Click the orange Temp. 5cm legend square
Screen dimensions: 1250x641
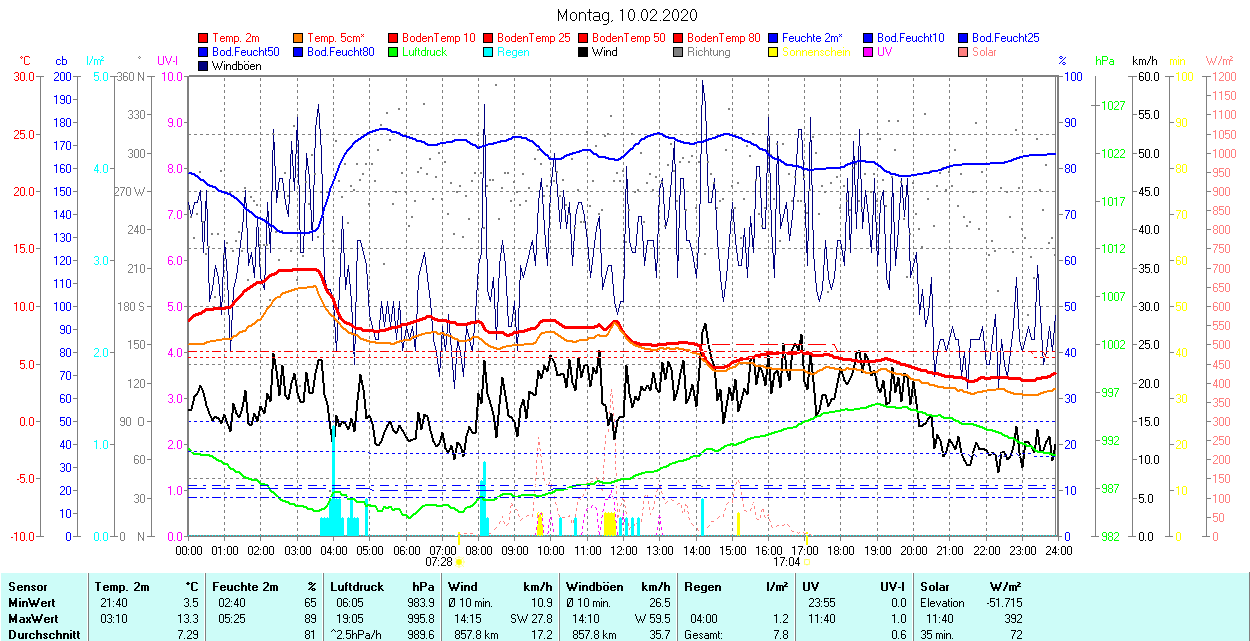[x=299, y=38]
